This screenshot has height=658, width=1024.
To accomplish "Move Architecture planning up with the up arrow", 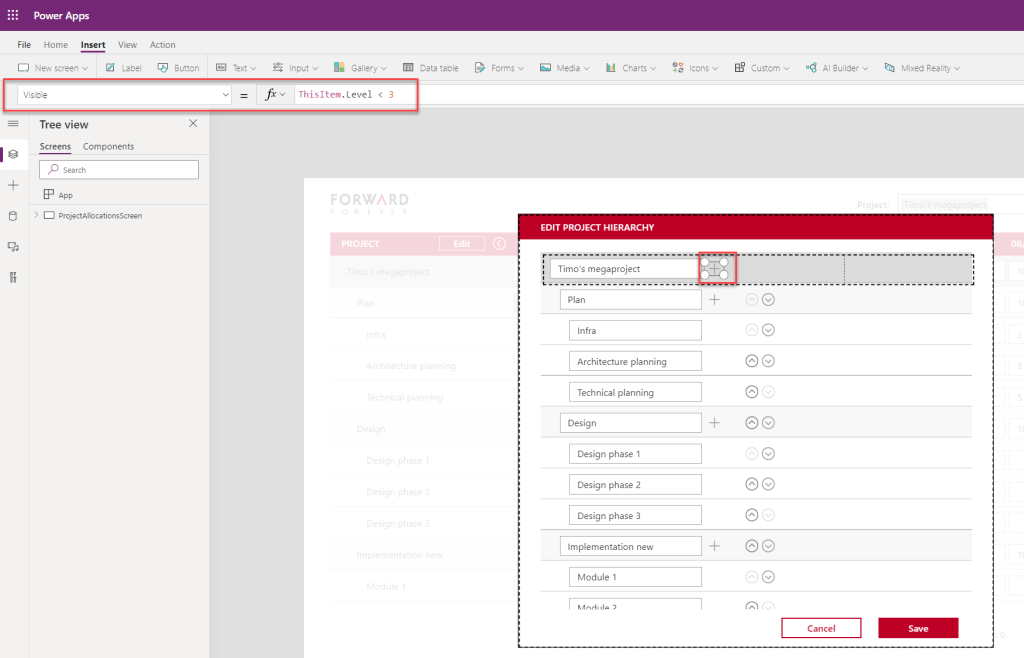I will coord(752,361).
